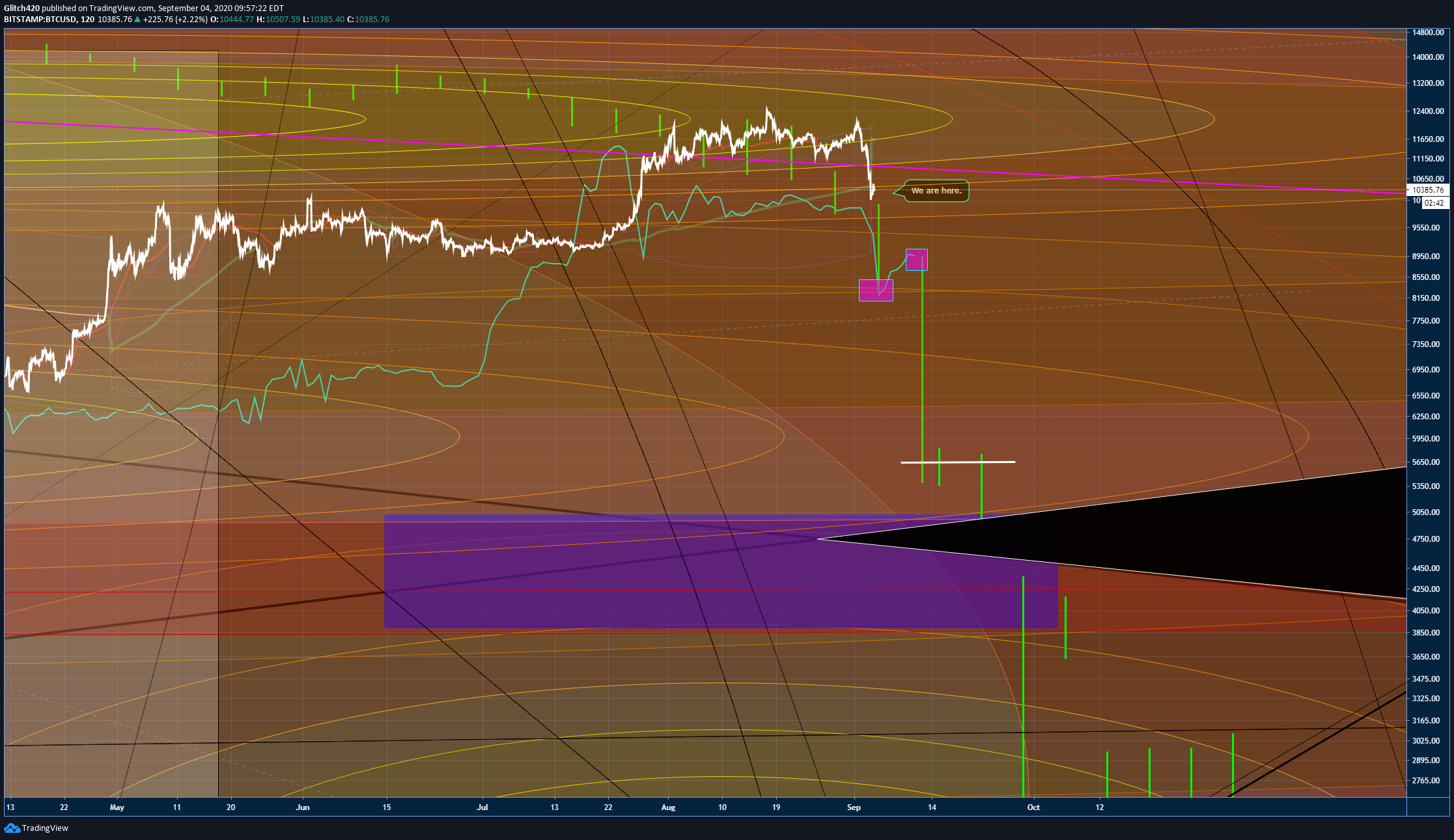Screen dimensions: 1454x840
Task: Click the 7350.00 price axis label
Action: (x=1425, y=344)
